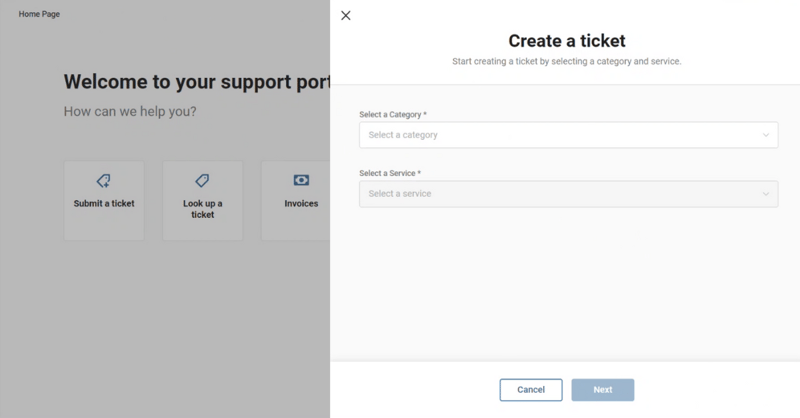Open the Submit a ticket card
Screen dimensions: 800x418
pos(104,201)
